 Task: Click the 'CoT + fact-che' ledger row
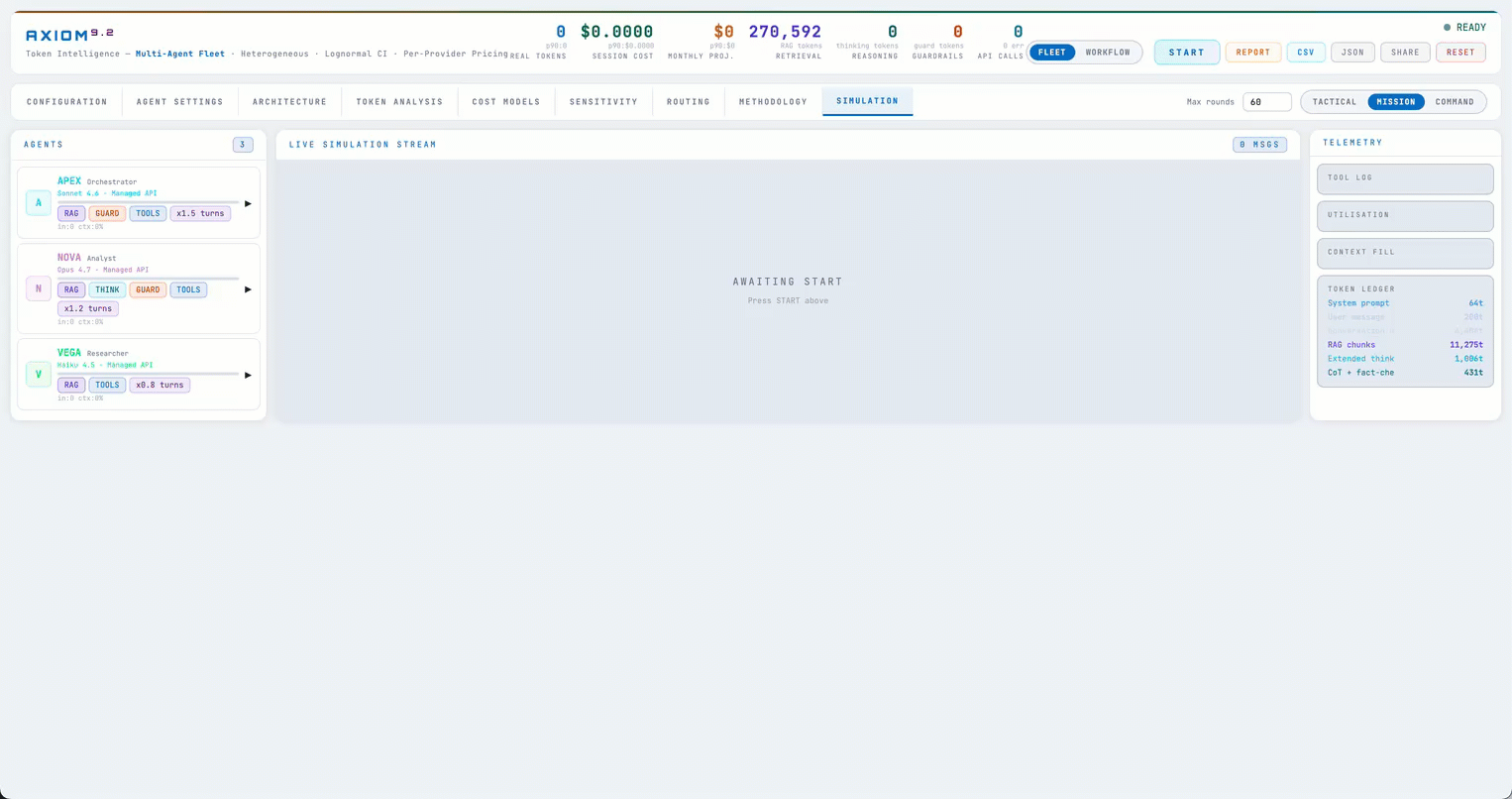[x=1405, y=373]
